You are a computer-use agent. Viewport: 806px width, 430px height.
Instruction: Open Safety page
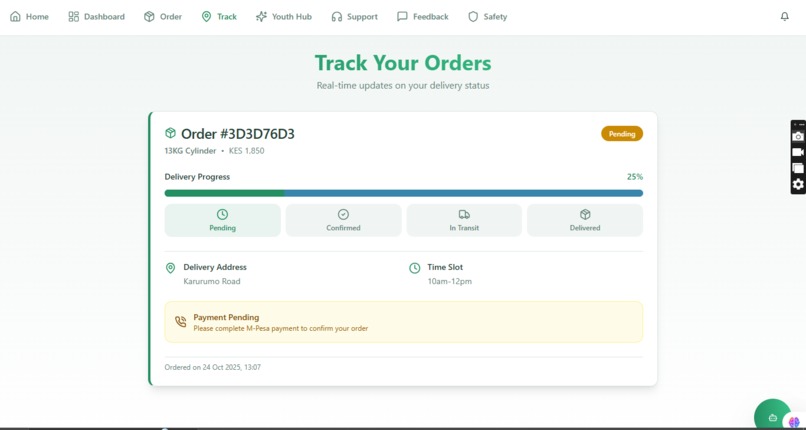[x=487, y=16]
